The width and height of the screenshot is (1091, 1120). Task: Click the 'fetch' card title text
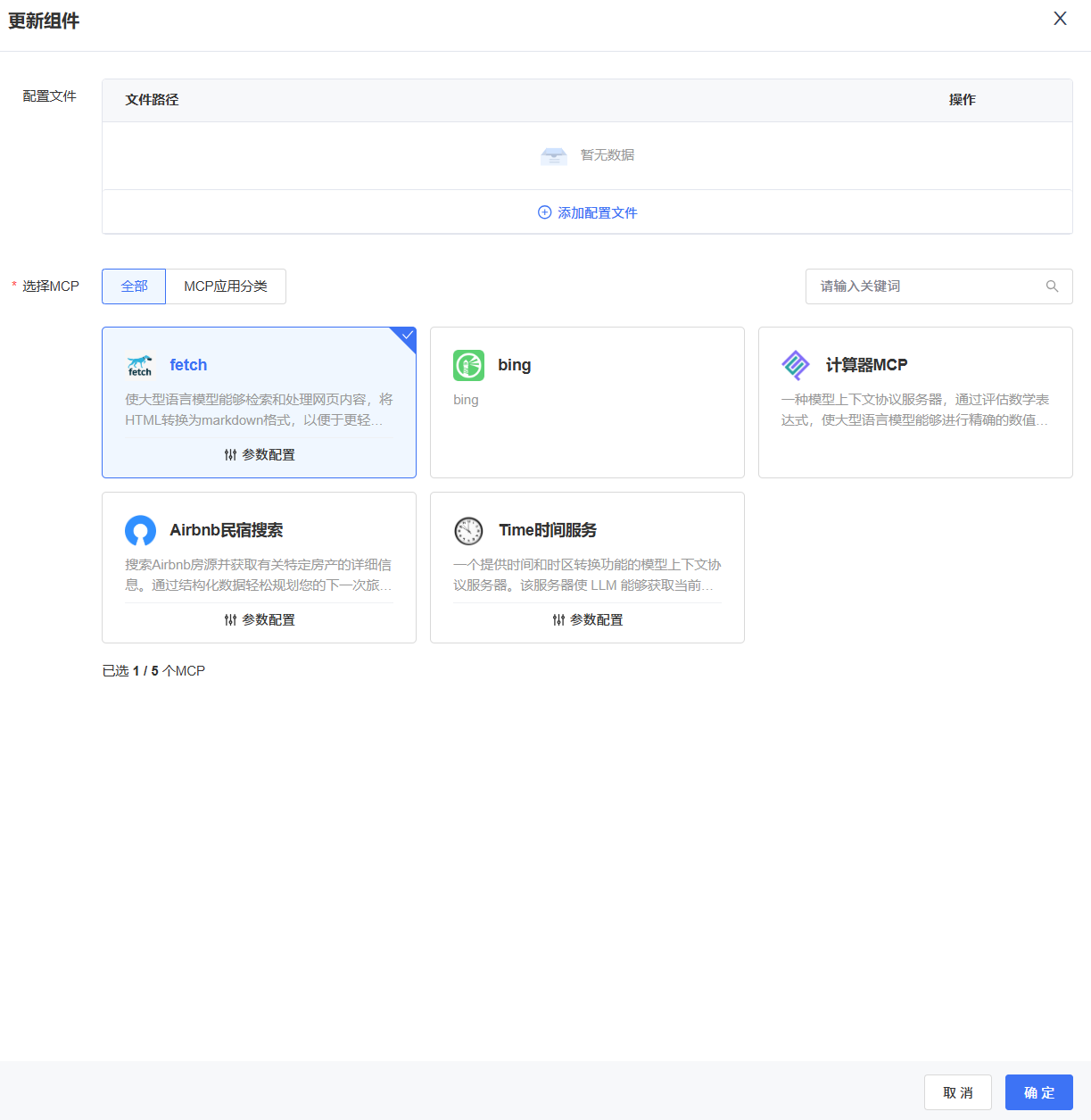click(188, 365)
